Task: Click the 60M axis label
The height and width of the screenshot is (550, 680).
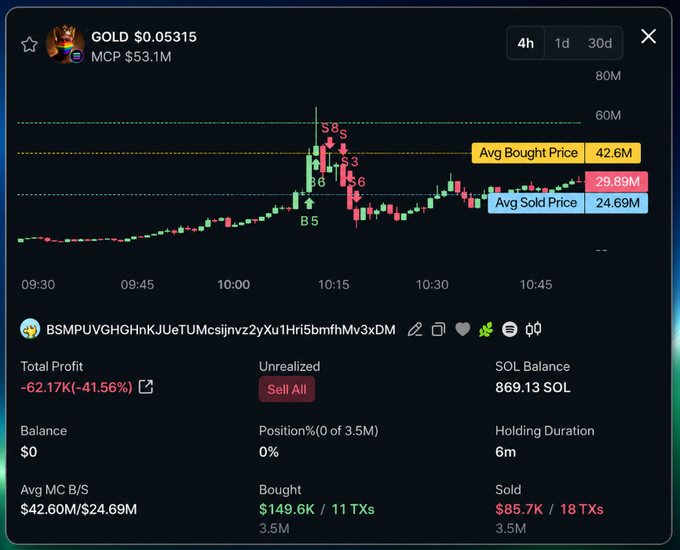Action: point(608,115)
